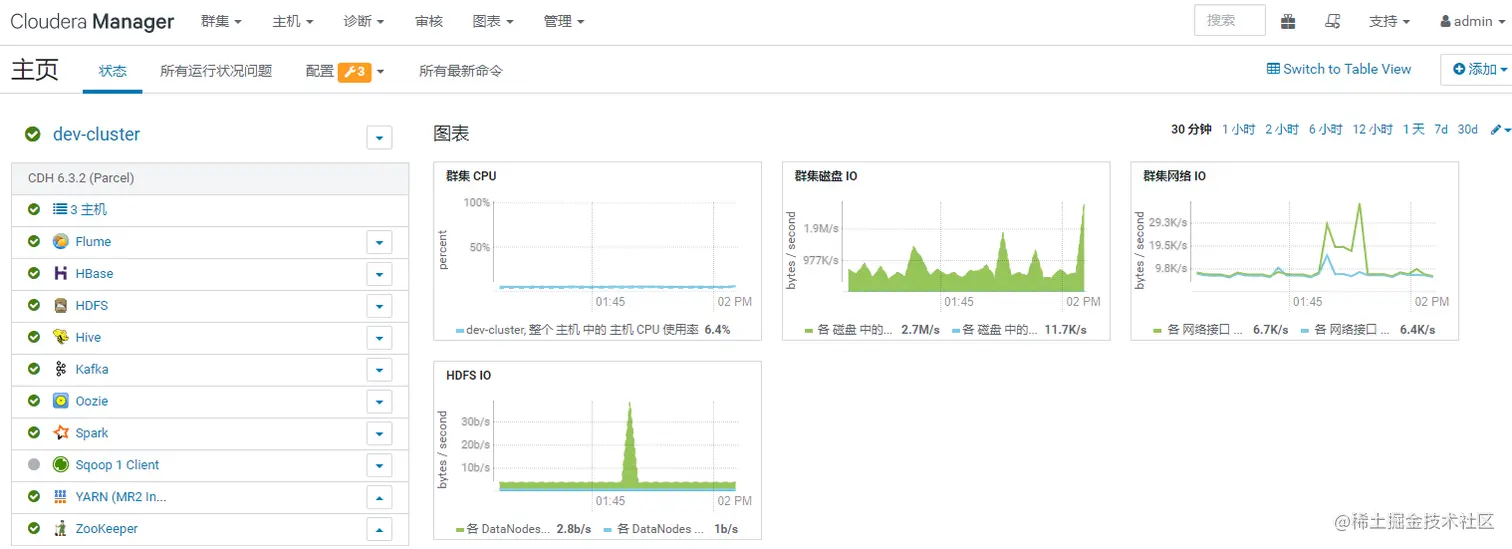Click the hosts list icon next to 3 主机
1512x549 pixels.
point(59,210)
